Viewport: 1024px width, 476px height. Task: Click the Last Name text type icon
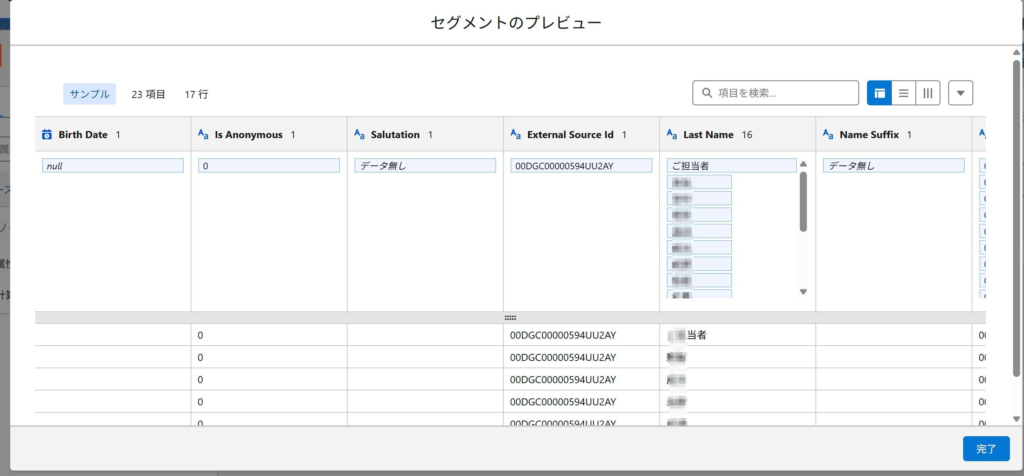[x=671, y=135]
